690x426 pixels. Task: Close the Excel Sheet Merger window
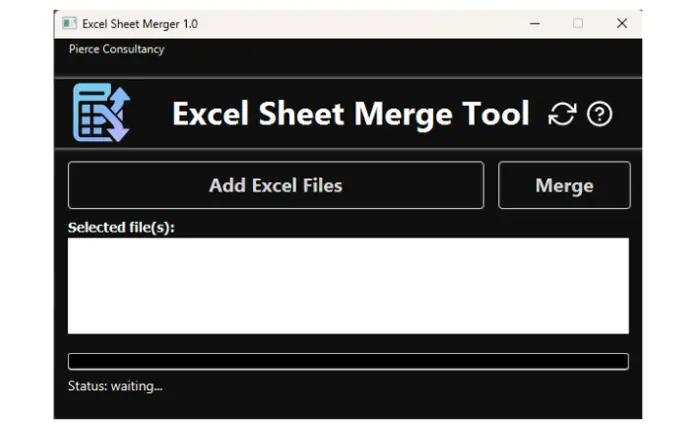tap(622, 23)
